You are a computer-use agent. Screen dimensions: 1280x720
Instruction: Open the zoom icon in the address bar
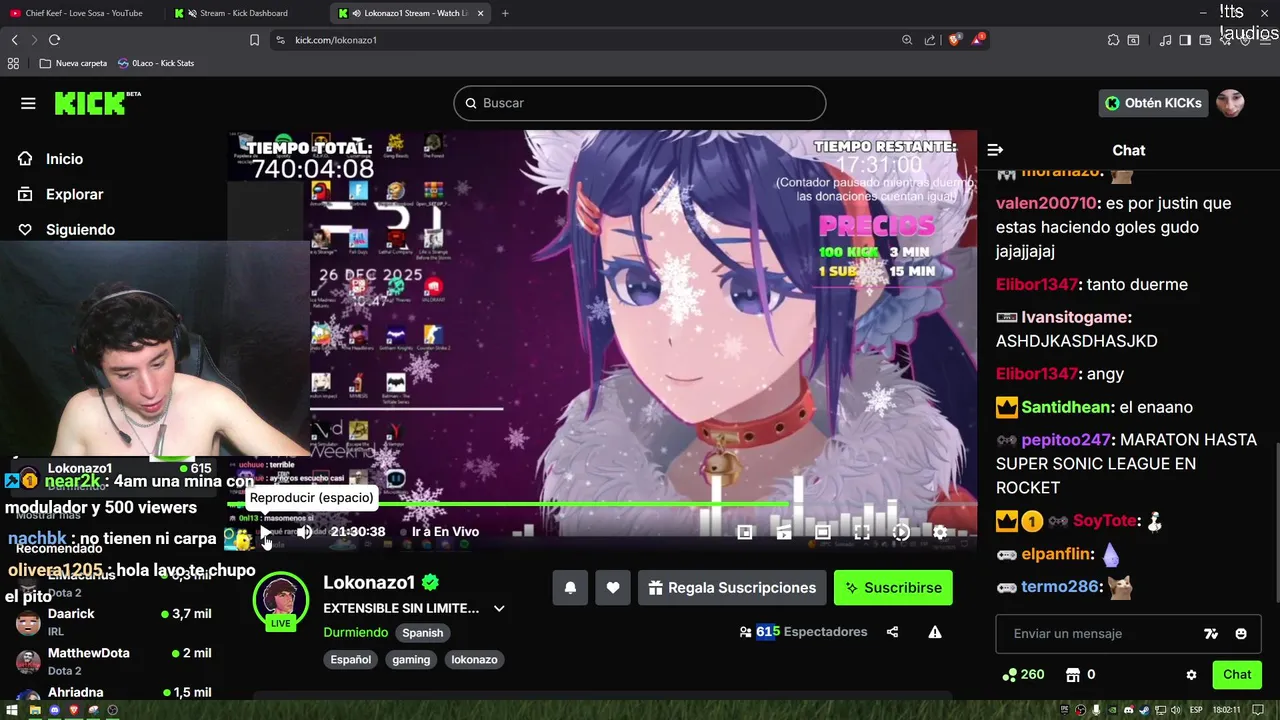tap(907, 40)
